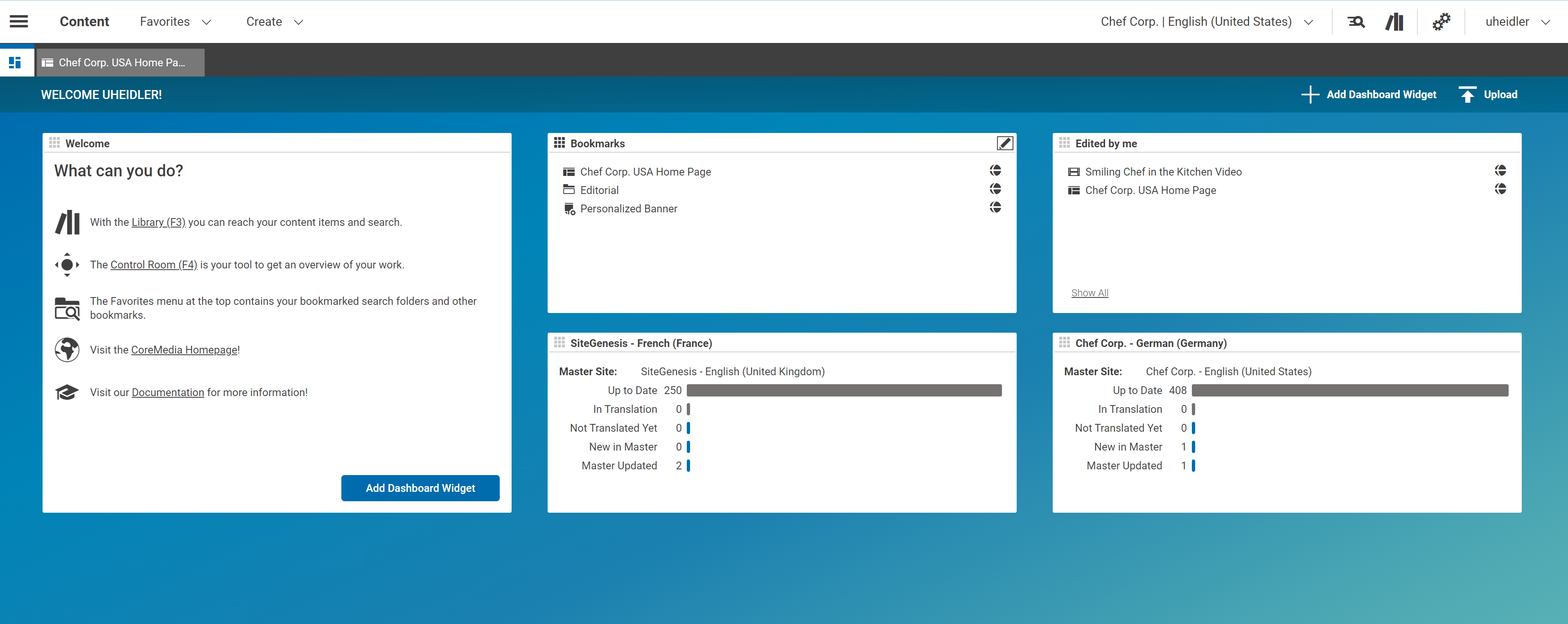
Task: Click globe icon for edited Chef Corp. USA Home Page
Action: tap(1500, 189)
